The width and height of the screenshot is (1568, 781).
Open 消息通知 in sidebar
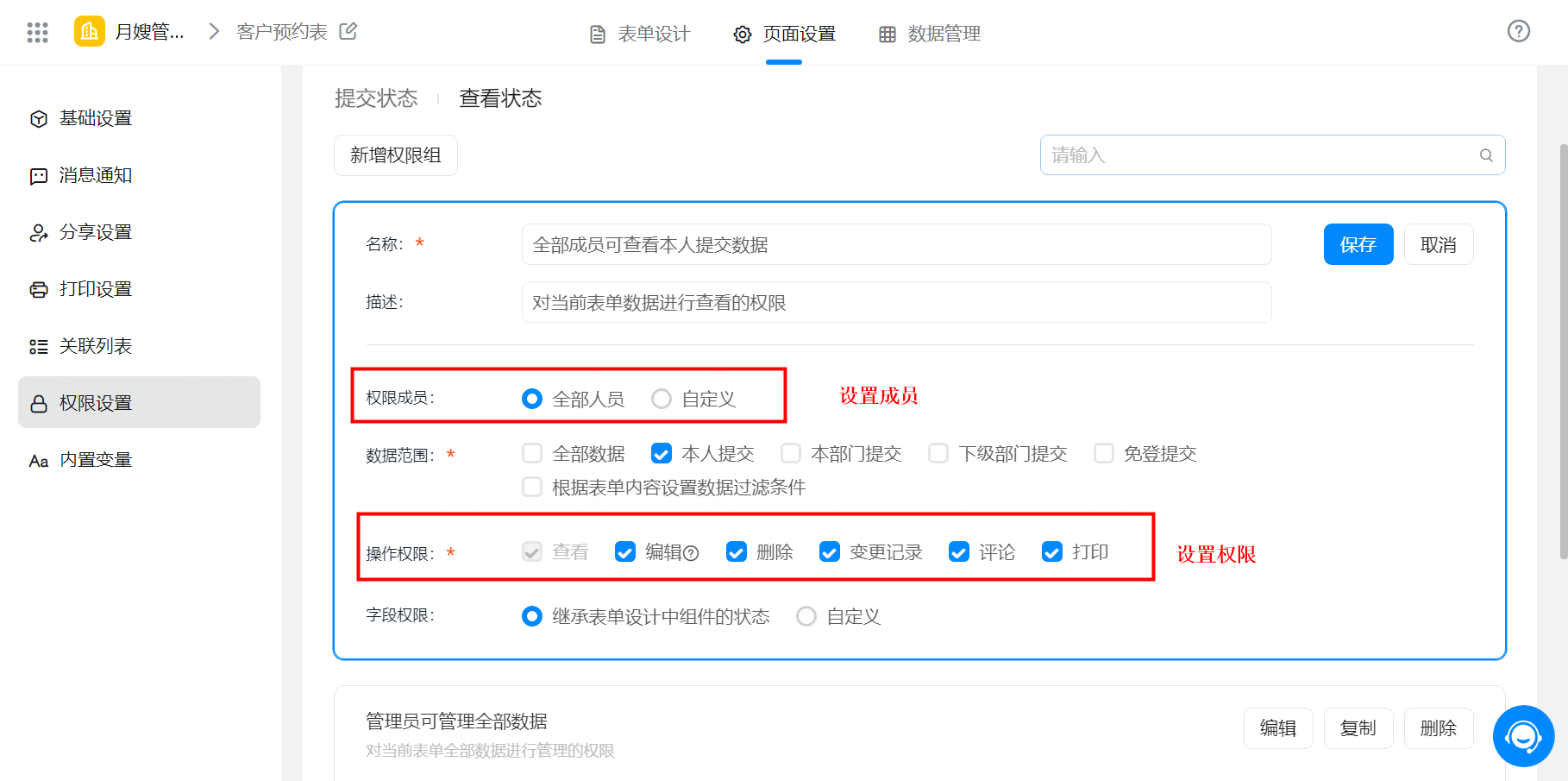tap(139, 175)
